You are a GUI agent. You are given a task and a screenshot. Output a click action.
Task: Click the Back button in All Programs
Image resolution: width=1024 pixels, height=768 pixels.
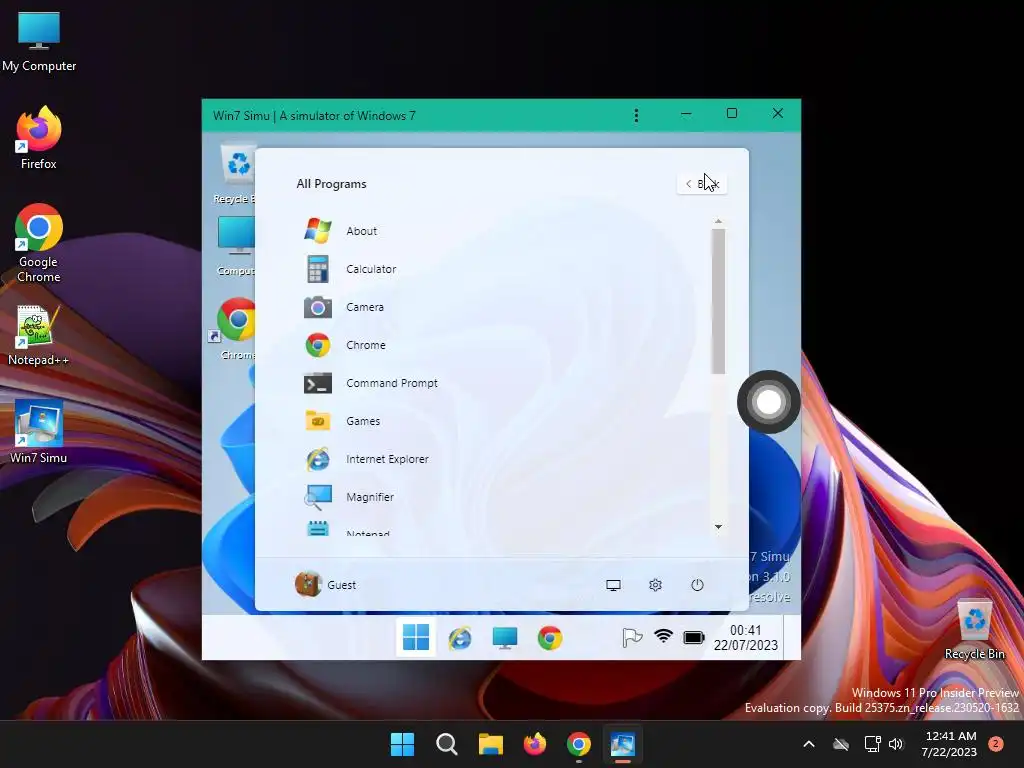[702, 184]
